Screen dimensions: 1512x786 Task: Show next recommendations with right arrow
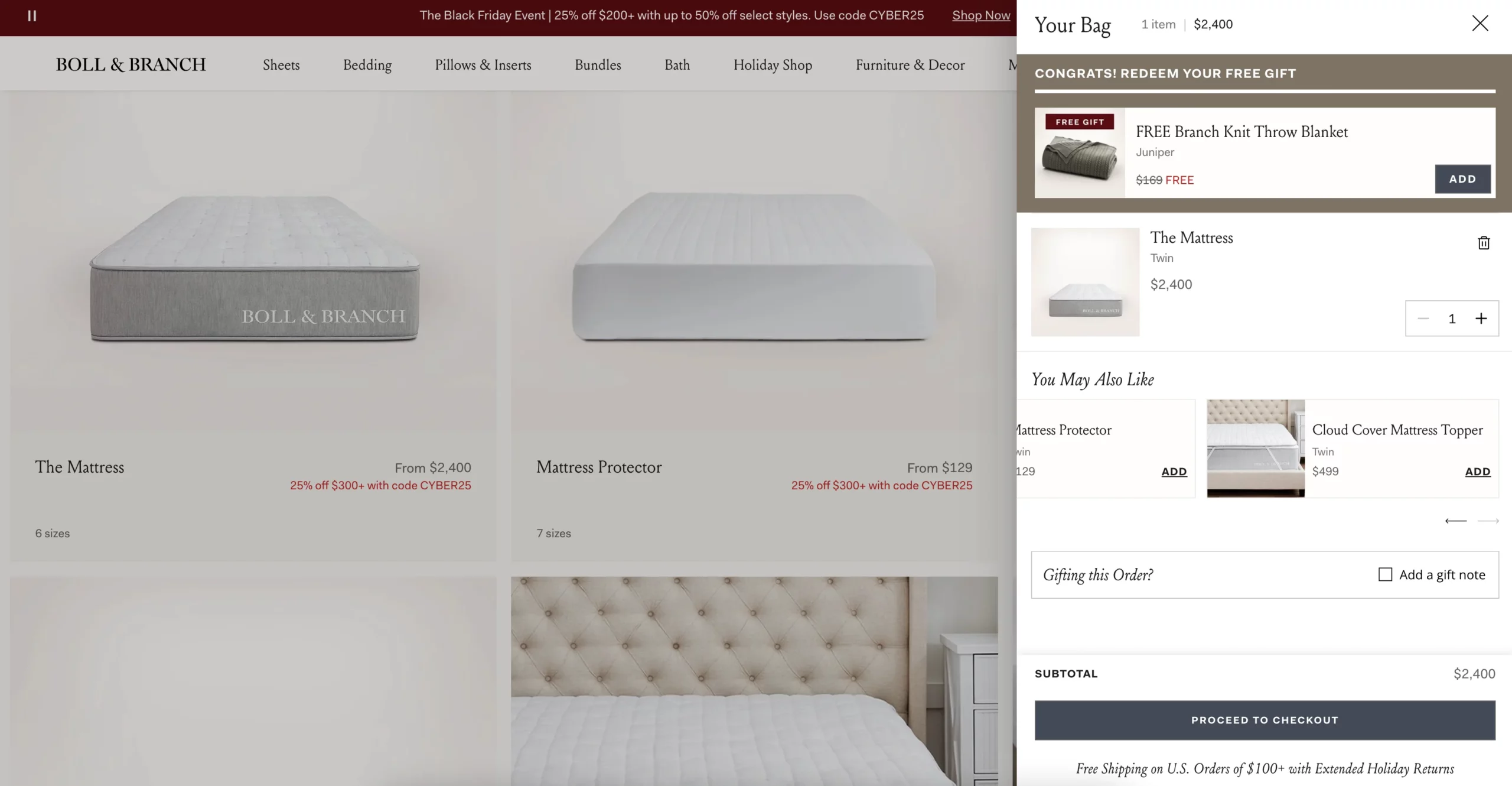[x=1488, y=521]
